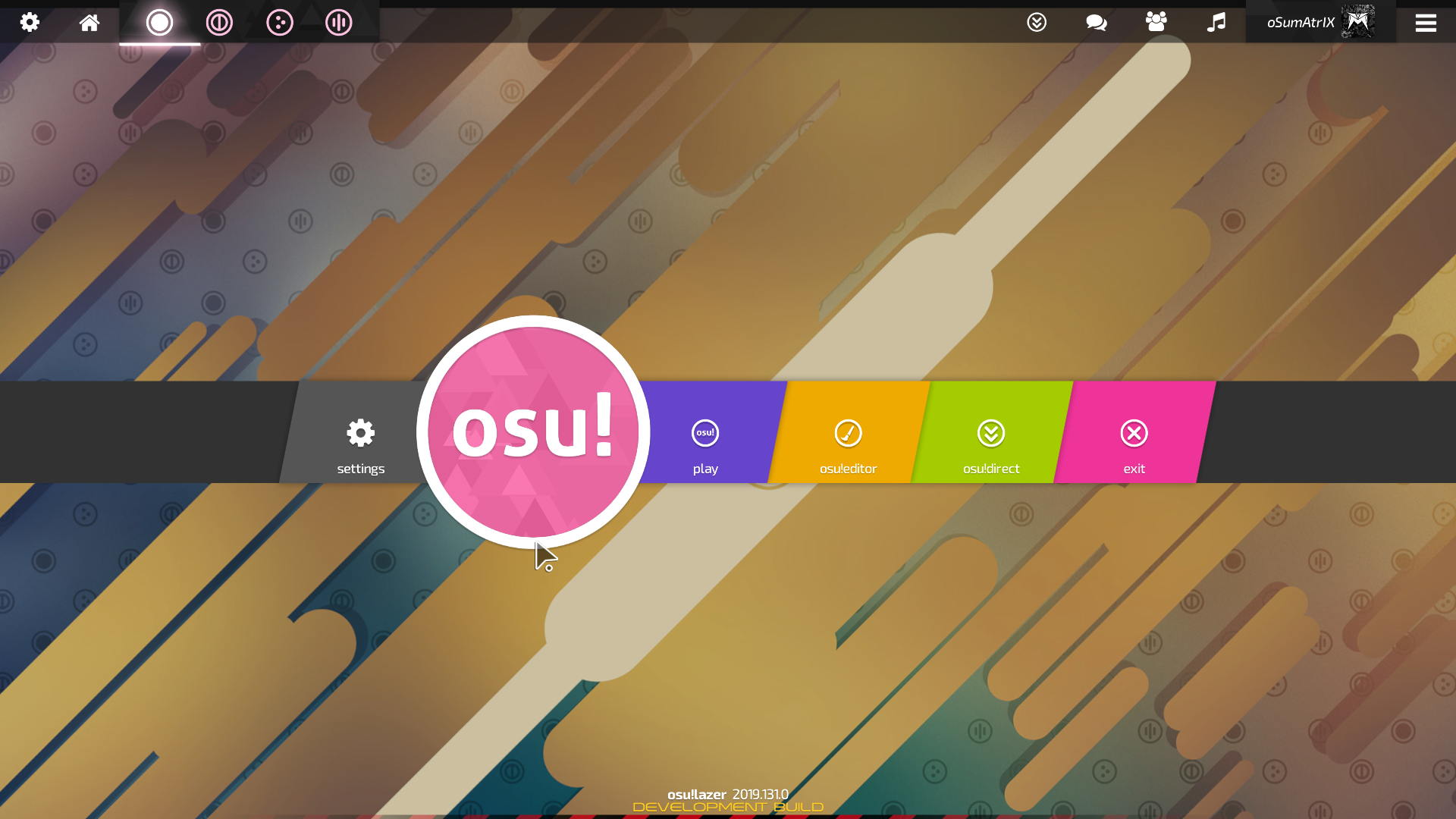Go to the home icon in toolbar
Viewport: 1456px width, 819px height.
coord(89,22)
